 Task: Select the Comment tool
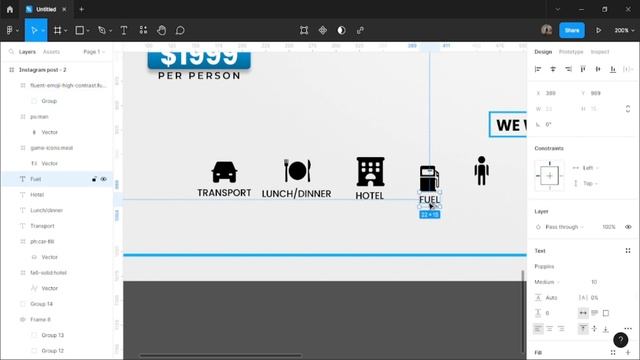point(180,30)
